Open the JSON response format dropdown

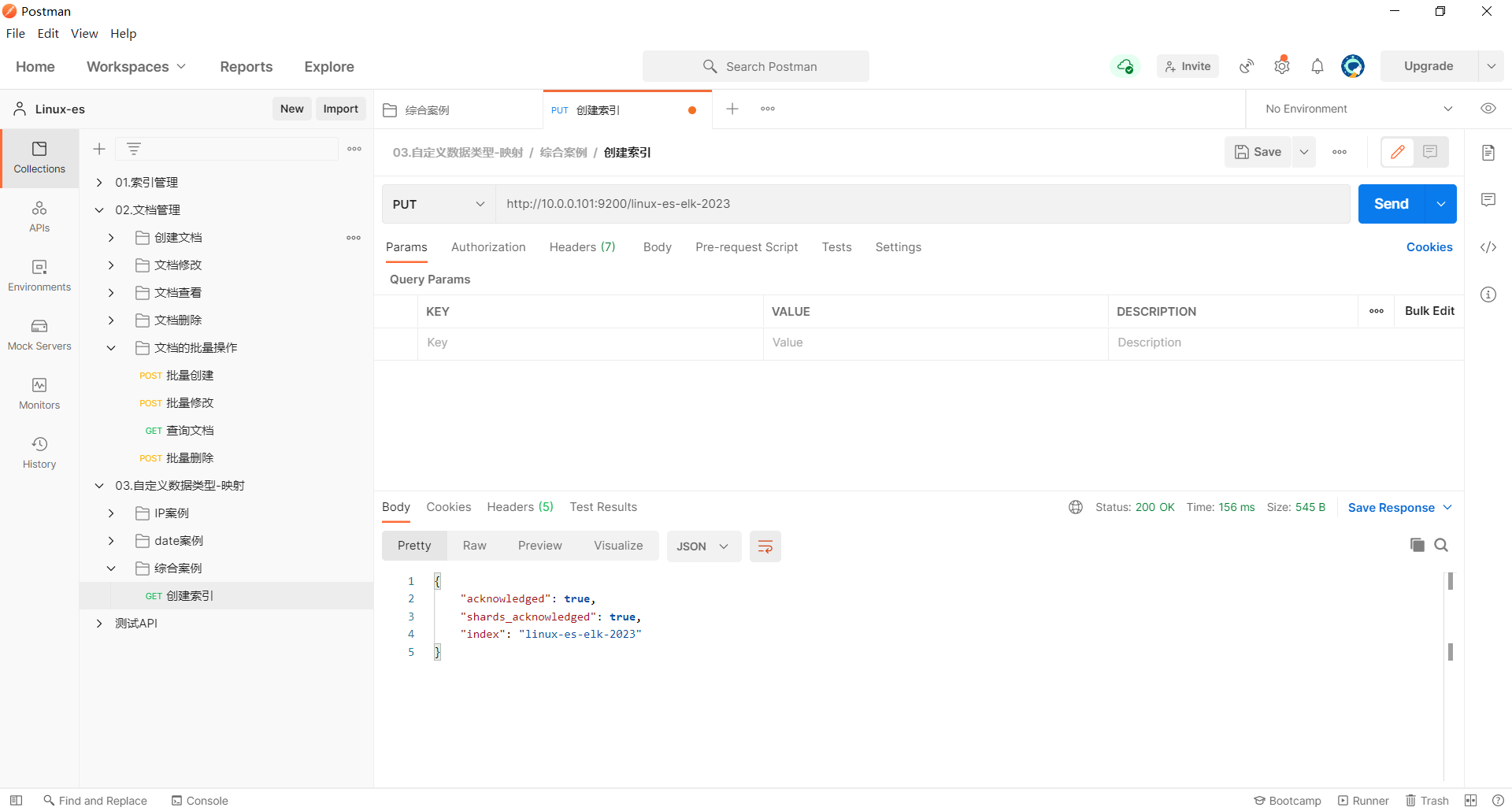pos(704,546)
